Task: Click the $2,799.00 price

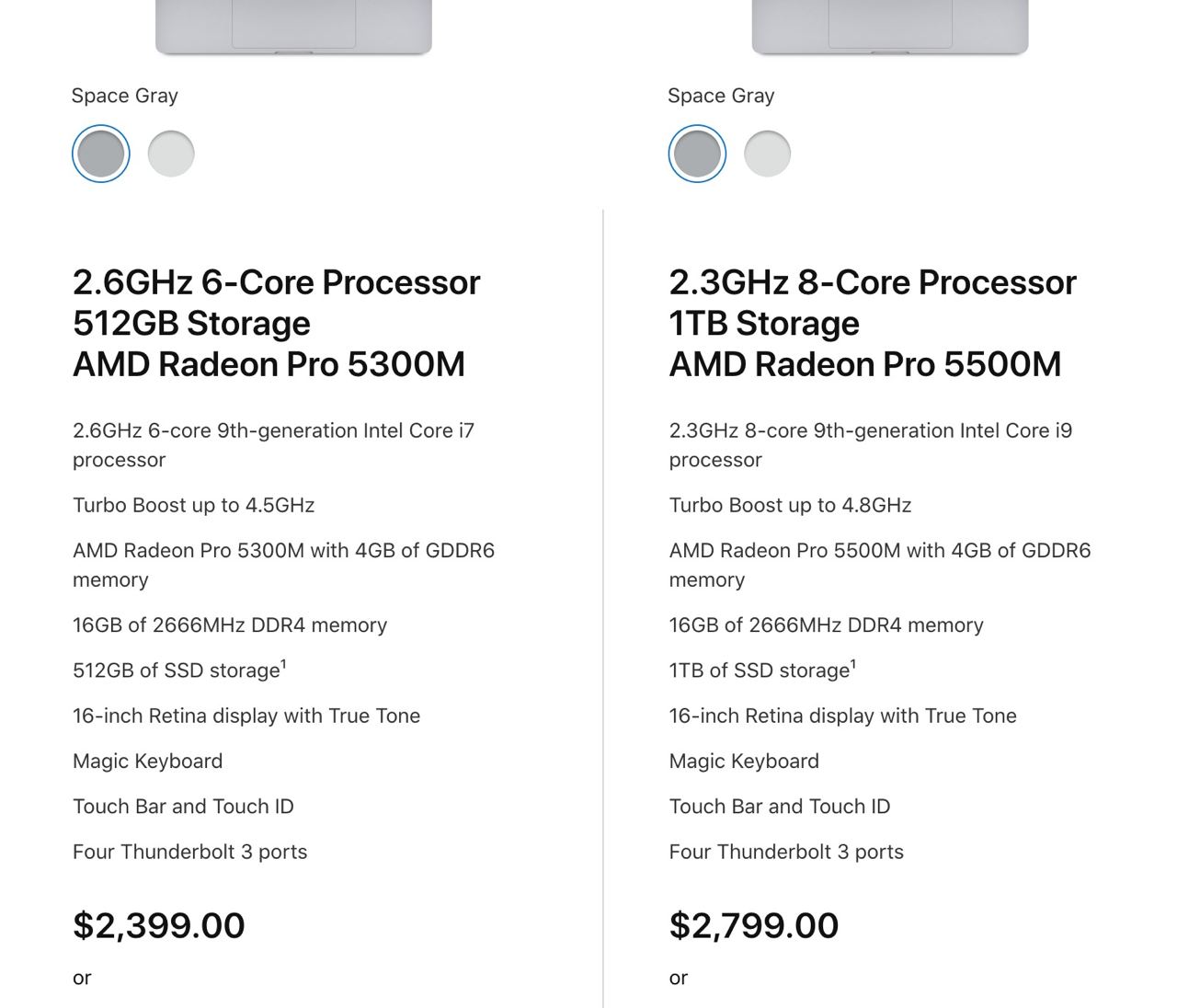Action: 754,925
